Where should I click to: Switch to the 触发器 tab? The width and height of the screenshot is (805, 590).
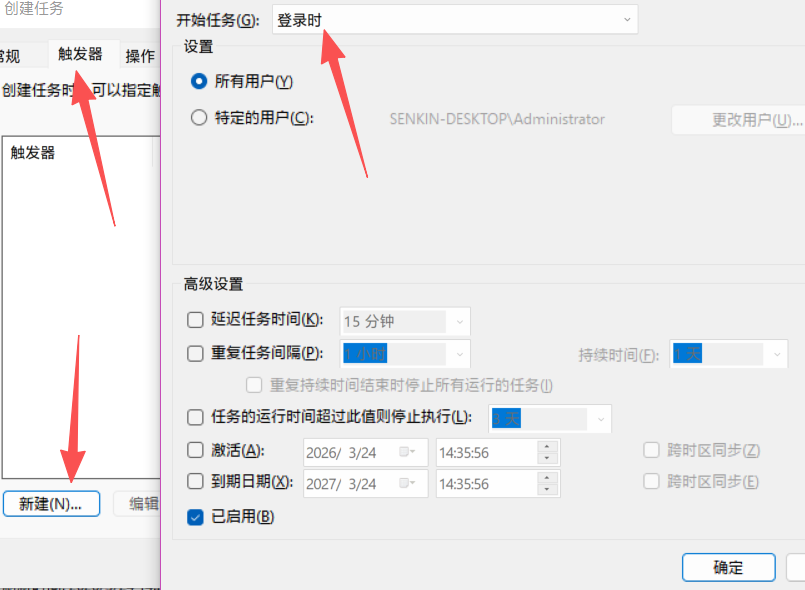[x=81, y=54]
